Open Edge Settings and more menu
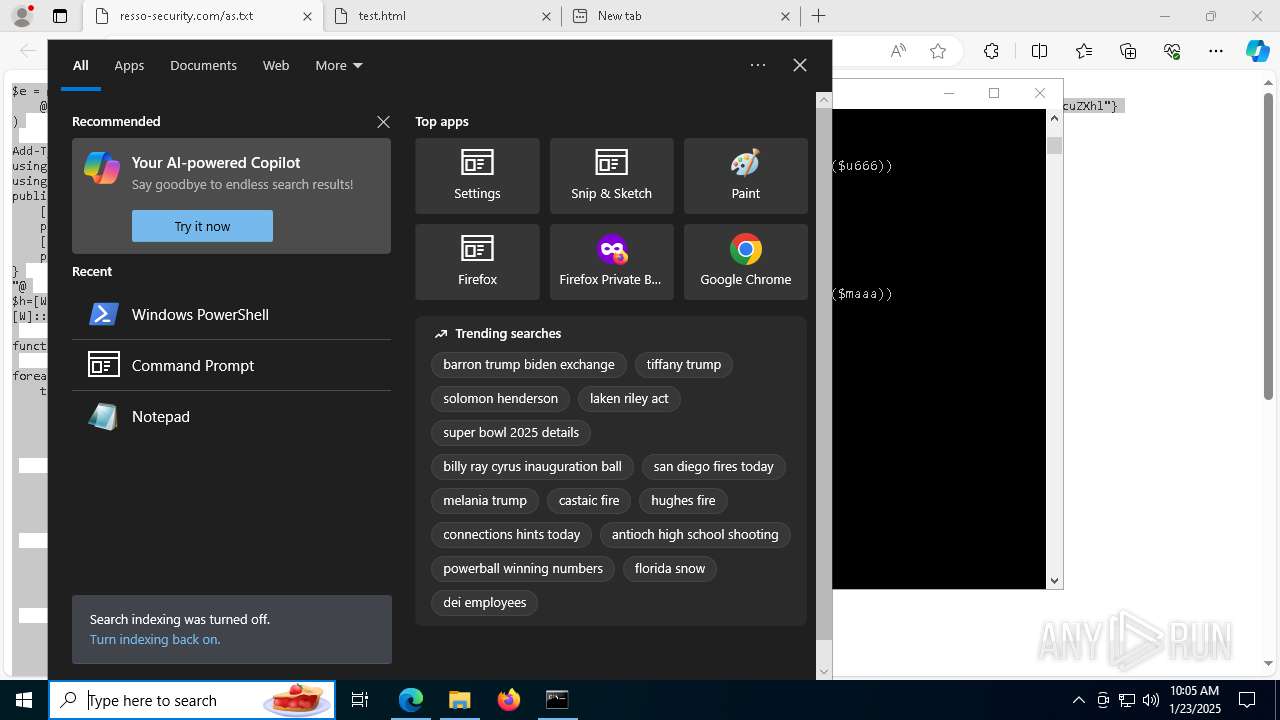This screenshot has height=720, width=1280. coord(1216,51)
